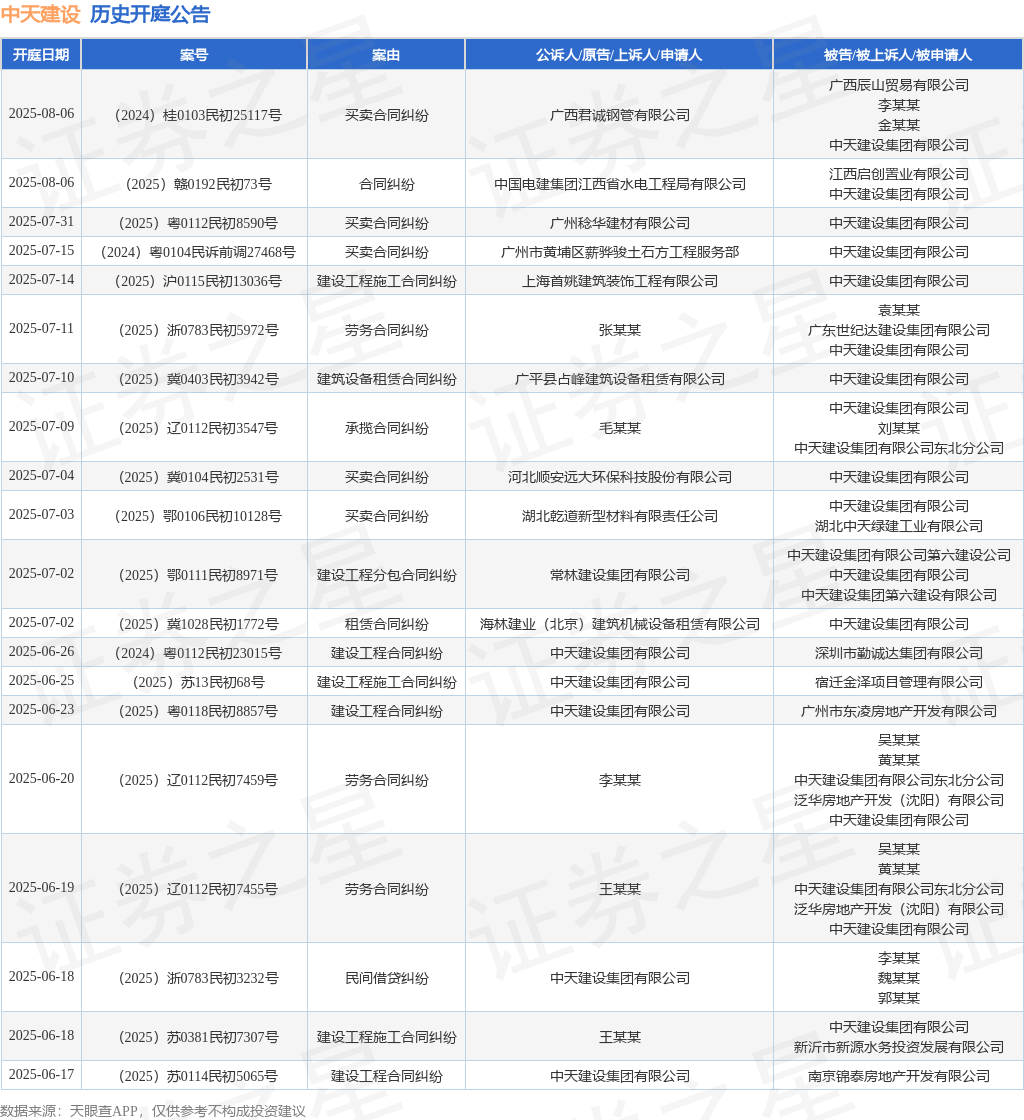Select case number (2025)冀0104民初2531号
The width and height of the screenshot is (1024, 1120).
(x=198, y=477)
